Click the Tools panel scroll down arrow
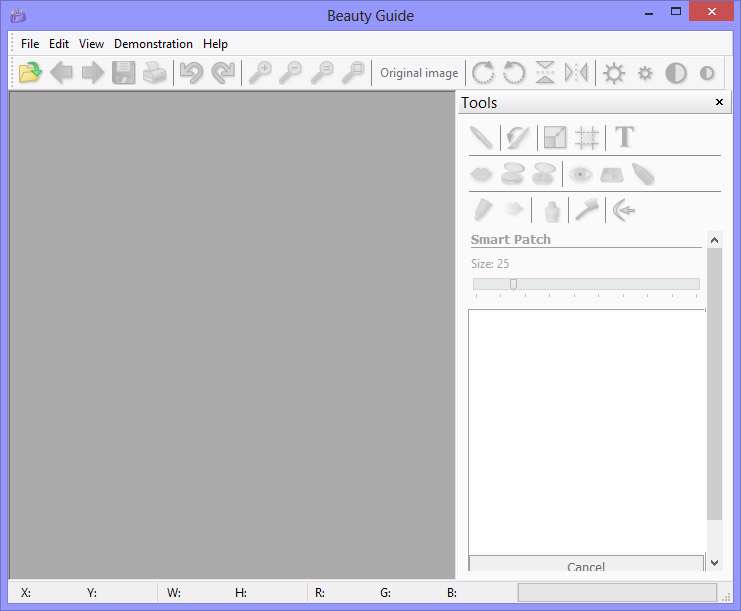This screenshot has width=741, height=611. tap(714, 564)
